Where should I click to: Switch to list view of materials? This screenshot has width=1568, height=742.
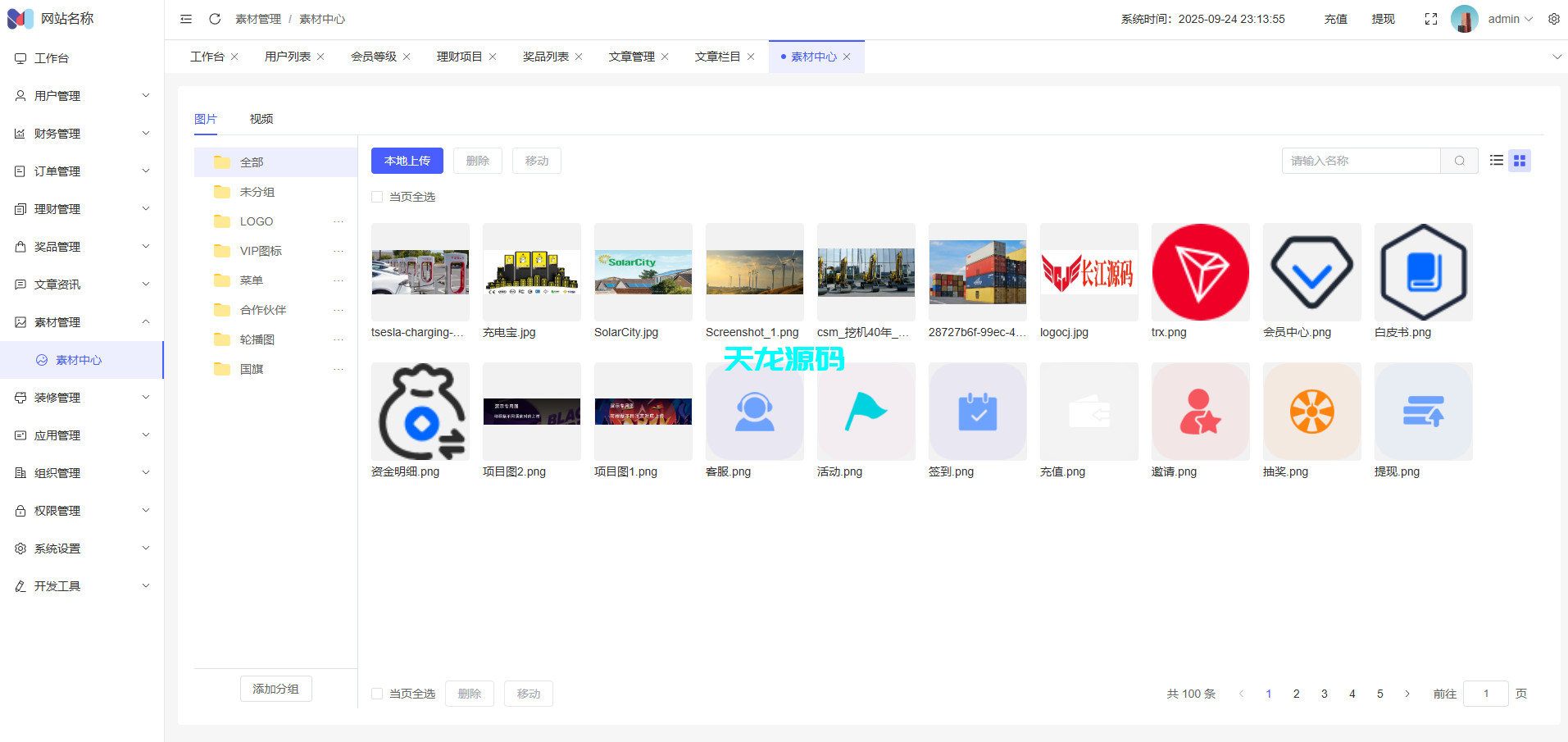pyautogui.click(x=1496, y=160)
